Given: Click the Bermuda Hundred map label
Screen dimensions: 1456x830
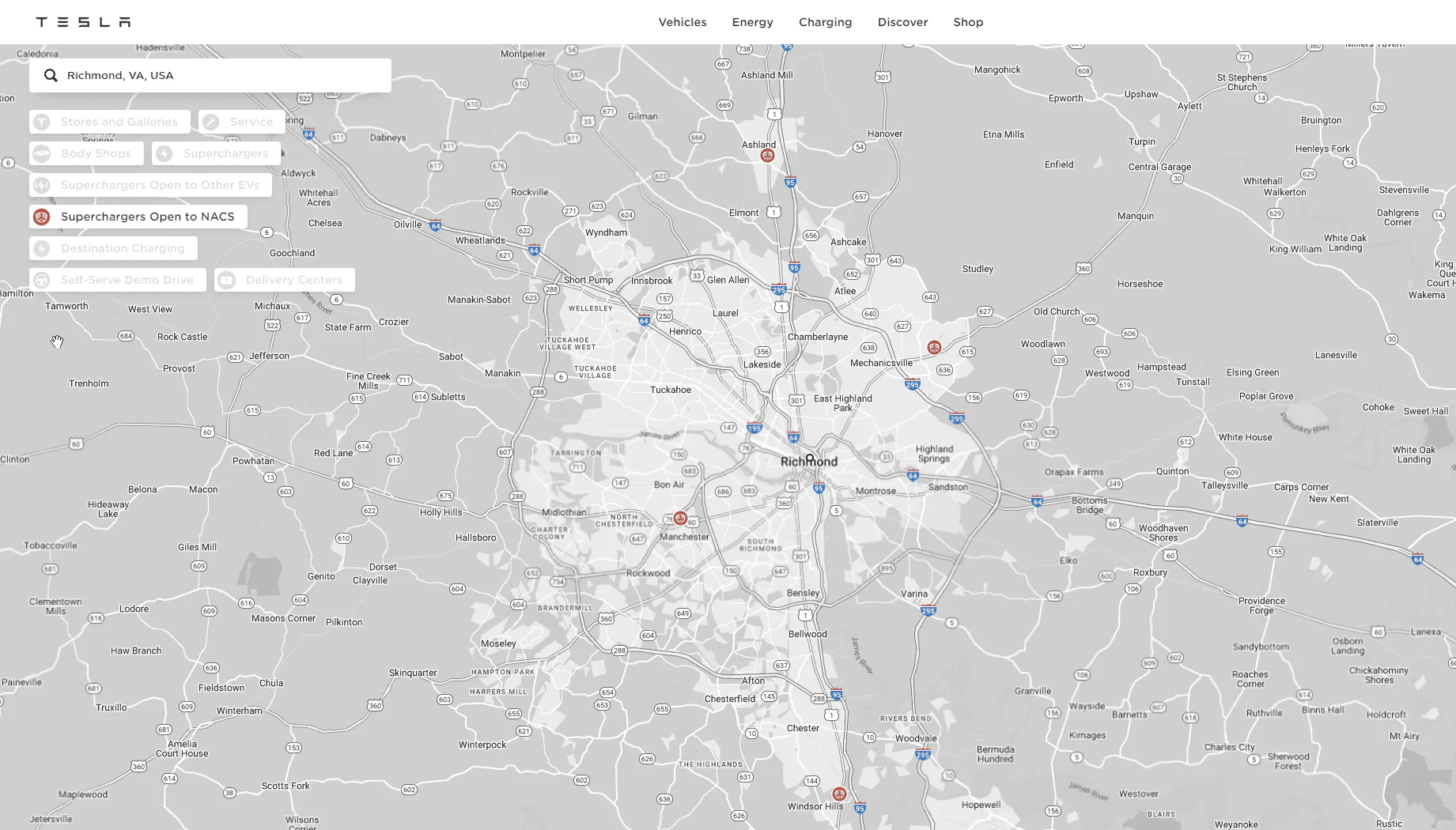Looking at the screenshot, I should tap(996, 754).
